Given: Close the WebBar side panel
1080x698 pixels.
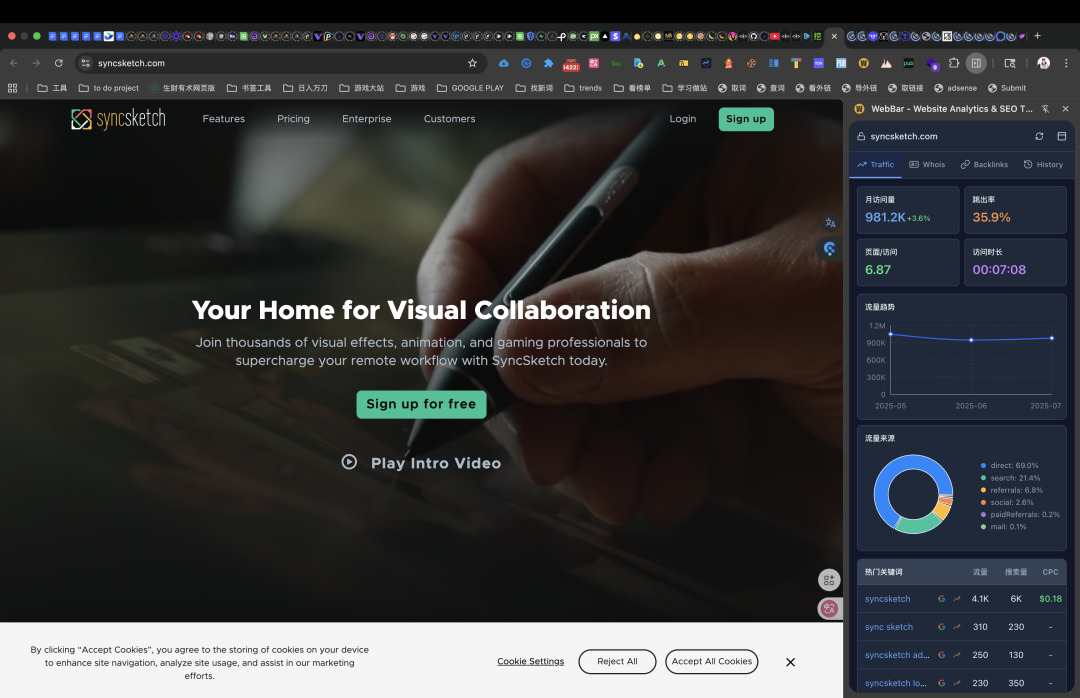Looking at the screenshot, I should 1066,109.
